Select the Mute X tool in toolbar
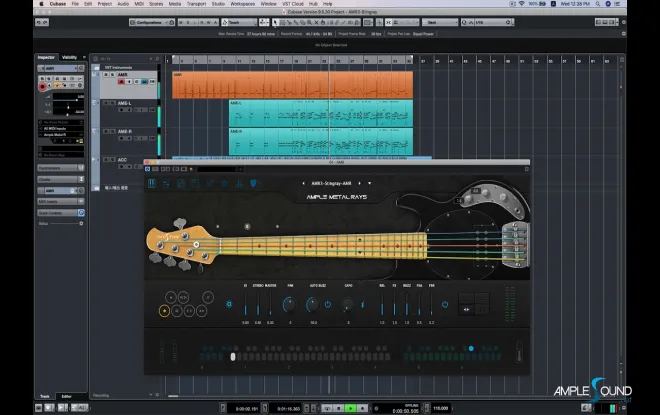Screen dimensions: 660x415 (x=317, y=22)
